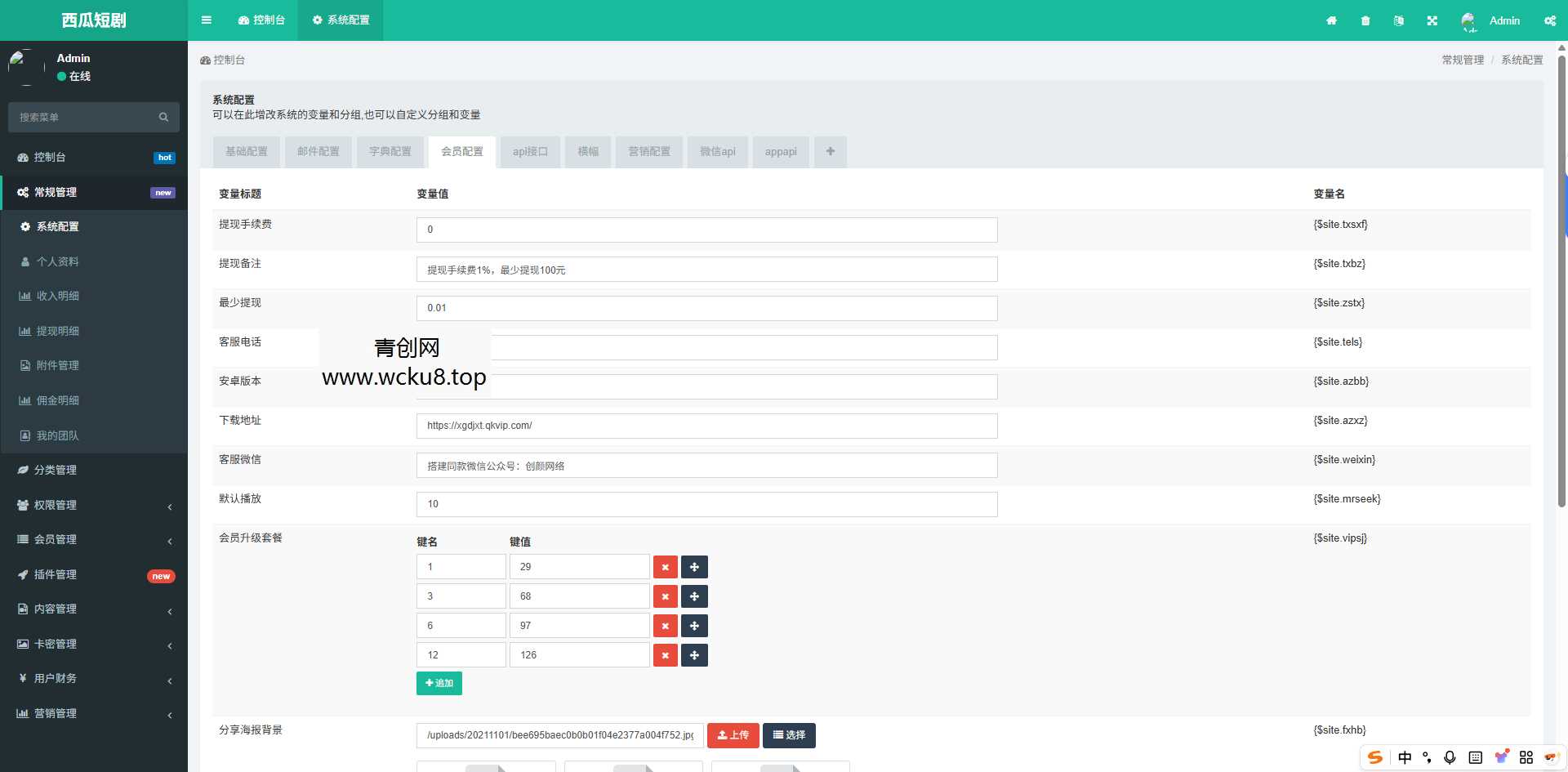The width and height of the screenshot is (1568, 772).
Task: Click the trash clear-cache icon
Action: point(1365,20)
